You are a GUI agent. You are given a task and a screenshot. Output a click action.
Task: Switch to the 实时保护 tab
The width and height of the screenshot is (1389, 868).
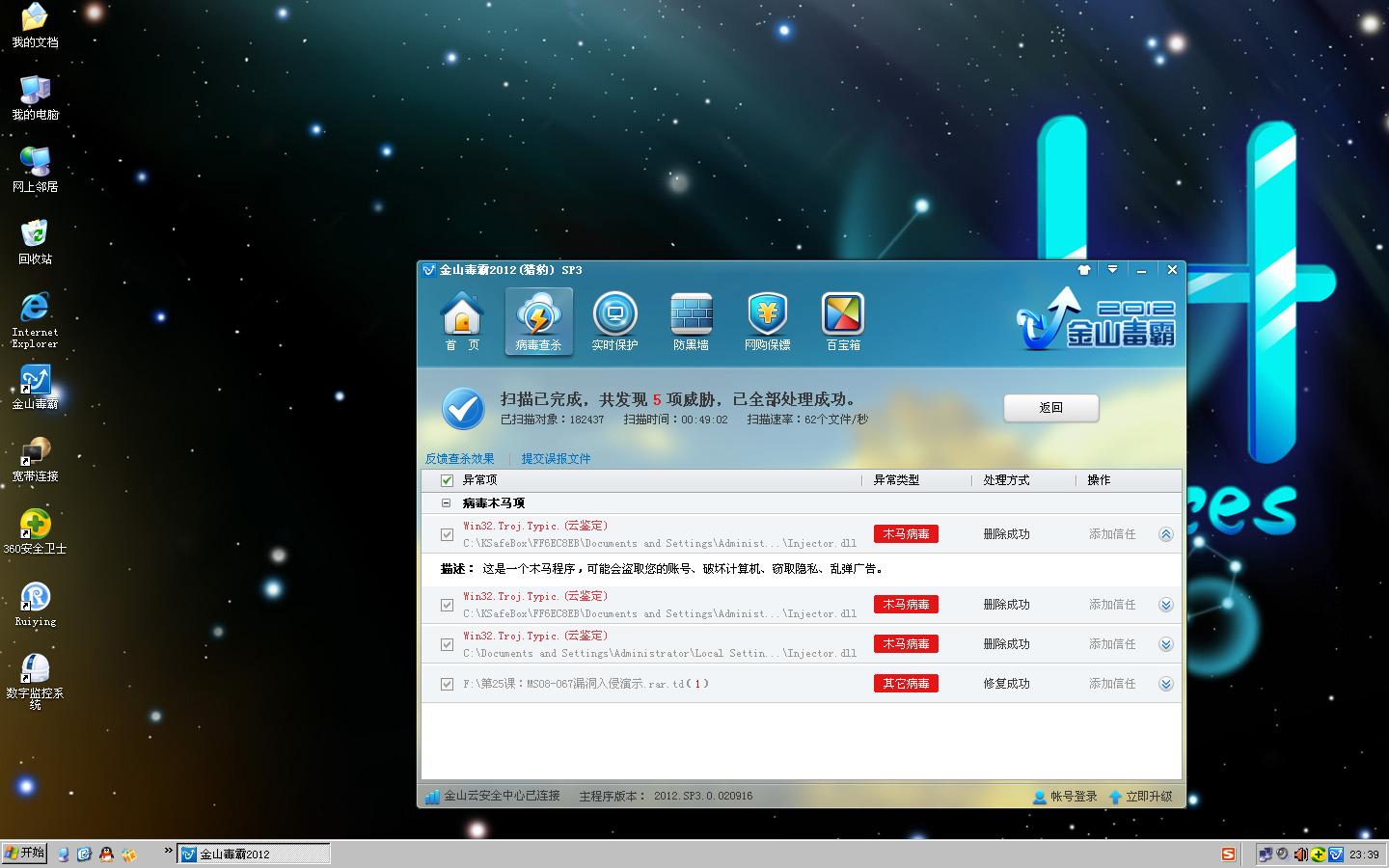click(614, 320)
